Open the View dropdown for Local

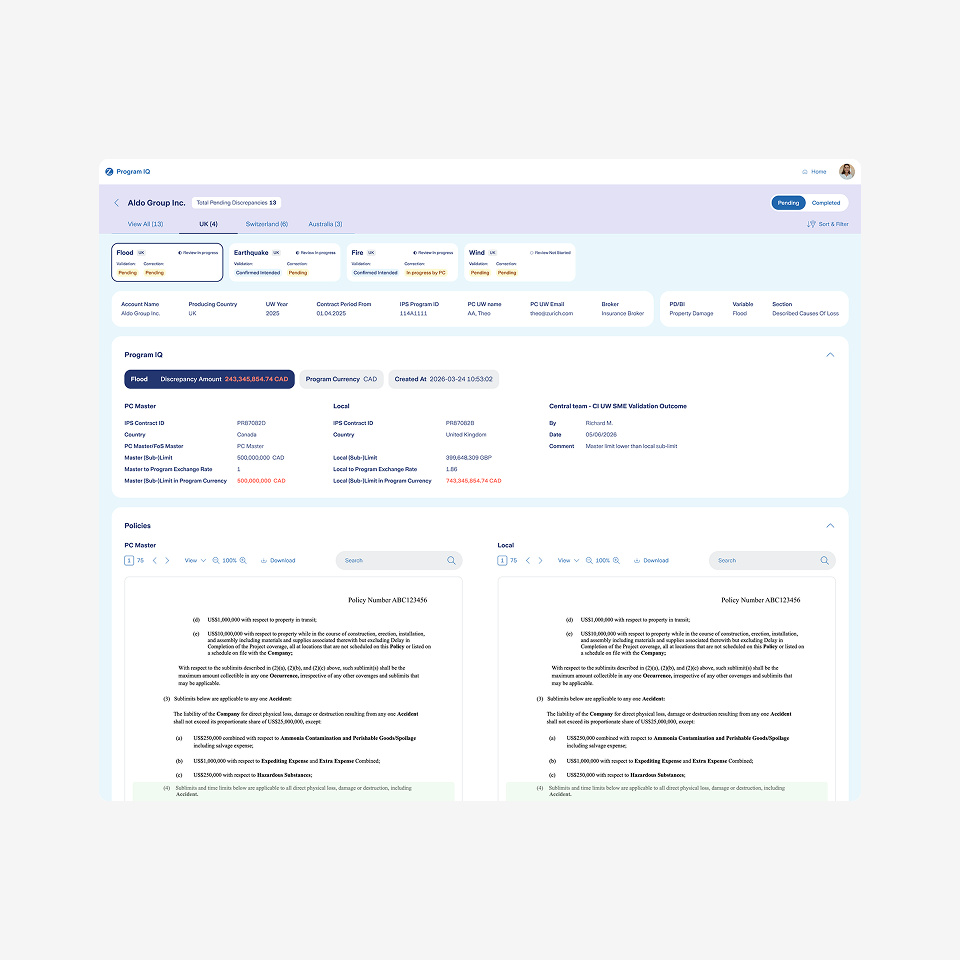pyautogui.click(x=569, y=560)
